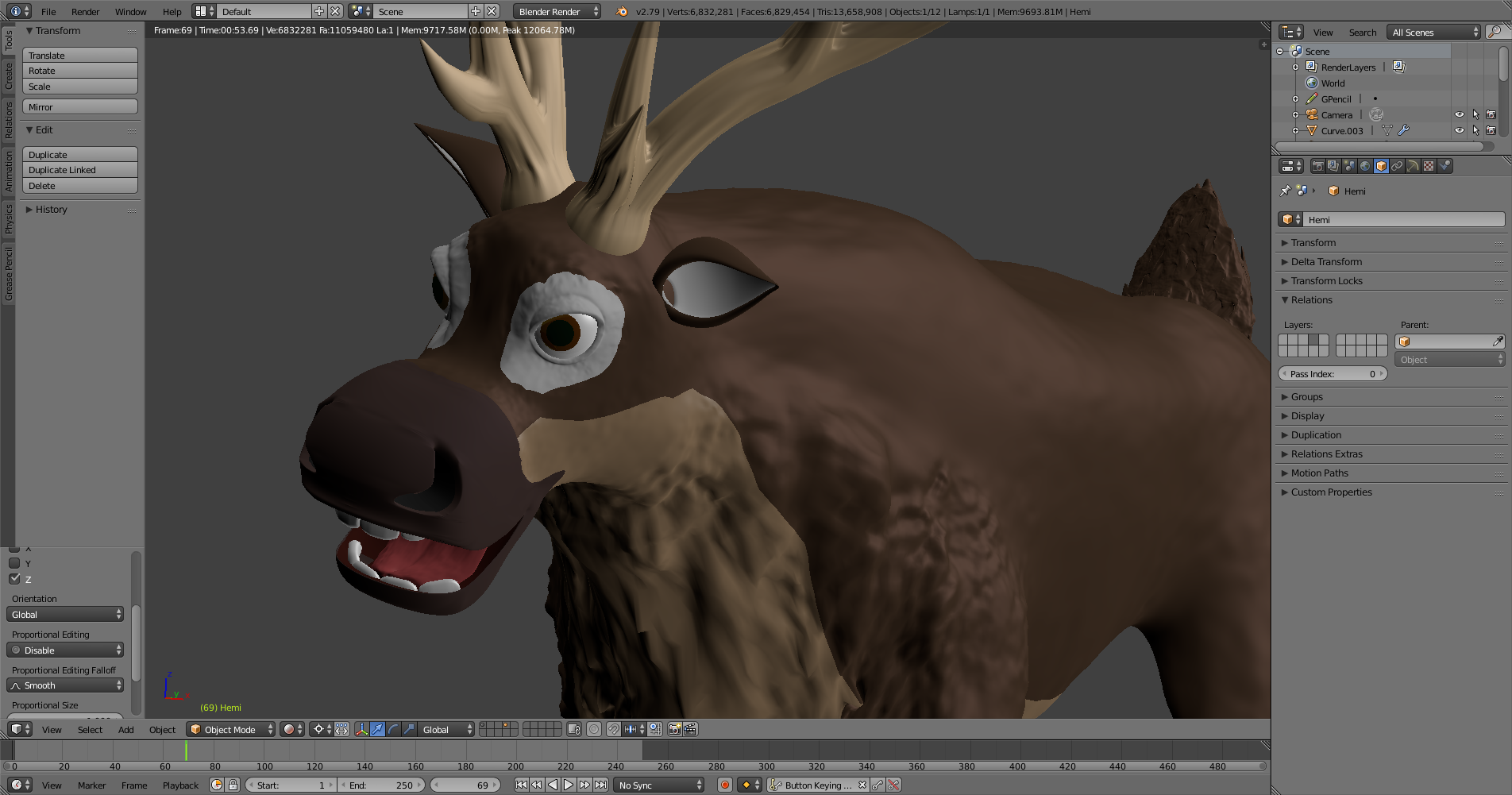Jump to the end frame

coord(601,785)
